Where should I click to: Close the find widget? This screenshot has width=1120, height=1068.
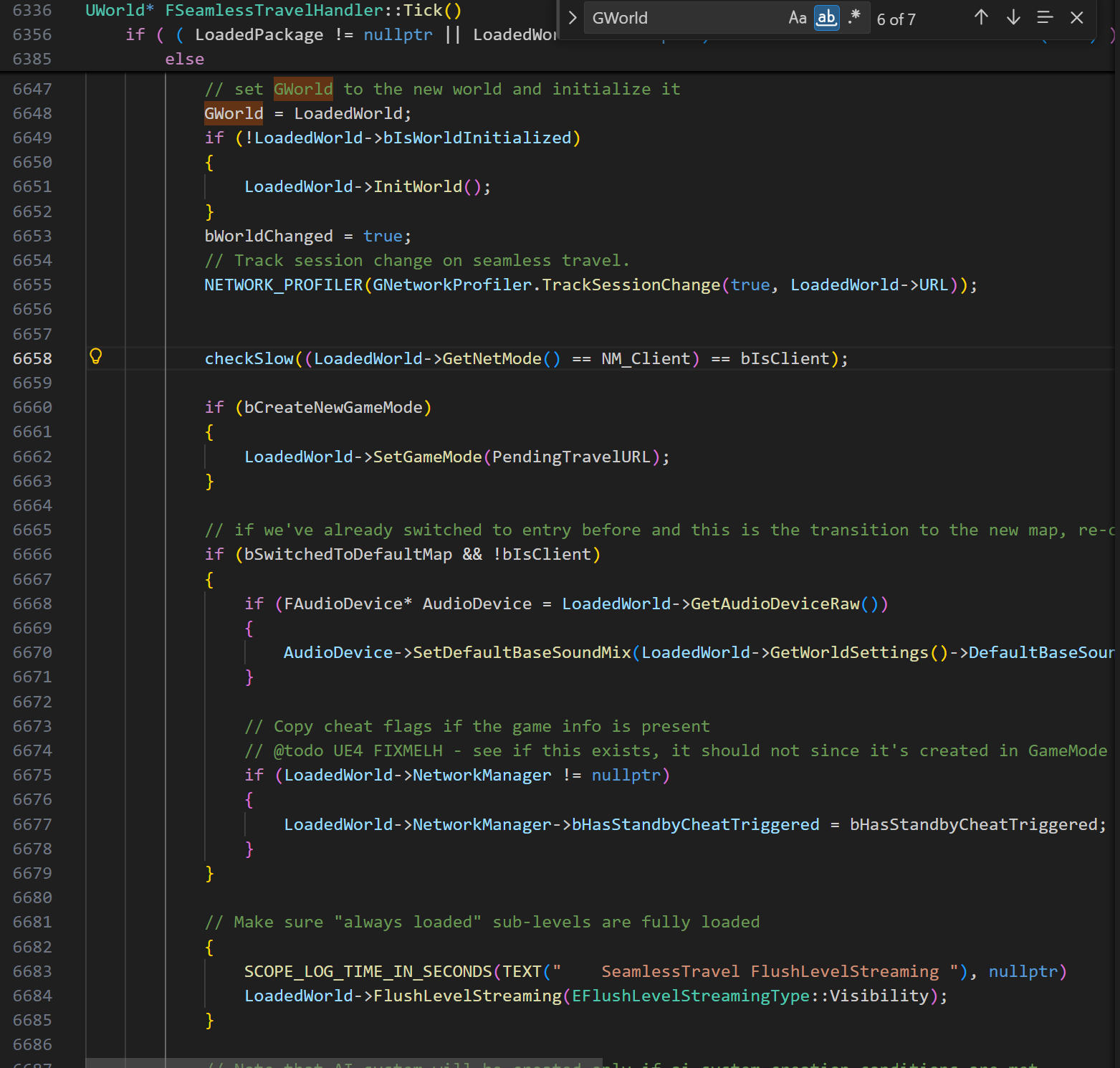pos(1076,18)
